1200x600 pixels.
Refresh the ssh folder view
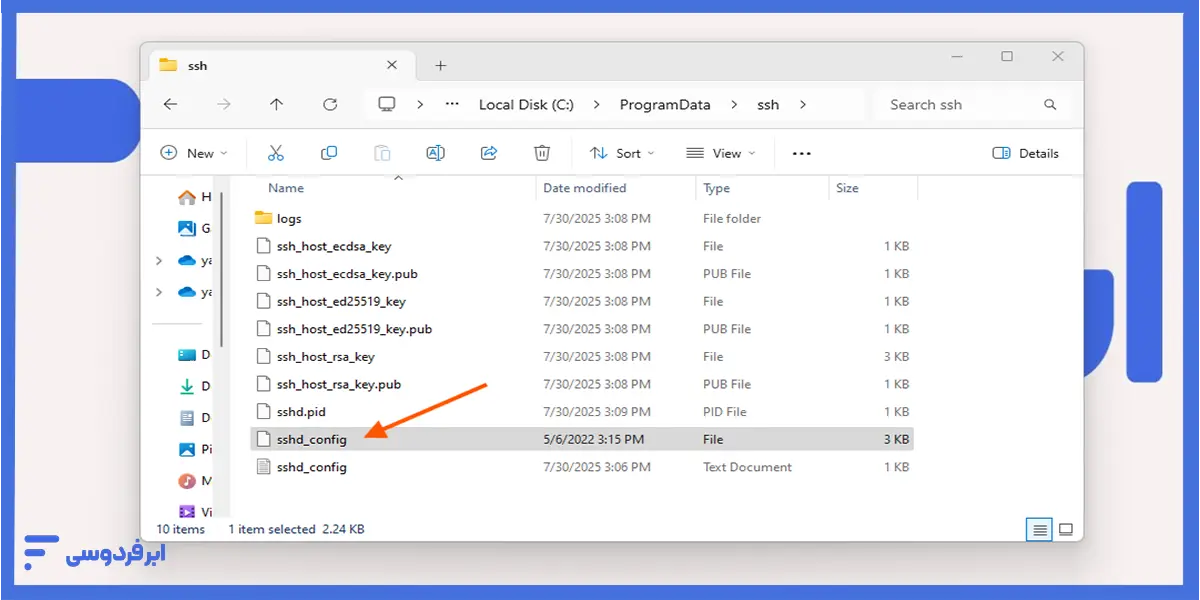coord(330,104)
